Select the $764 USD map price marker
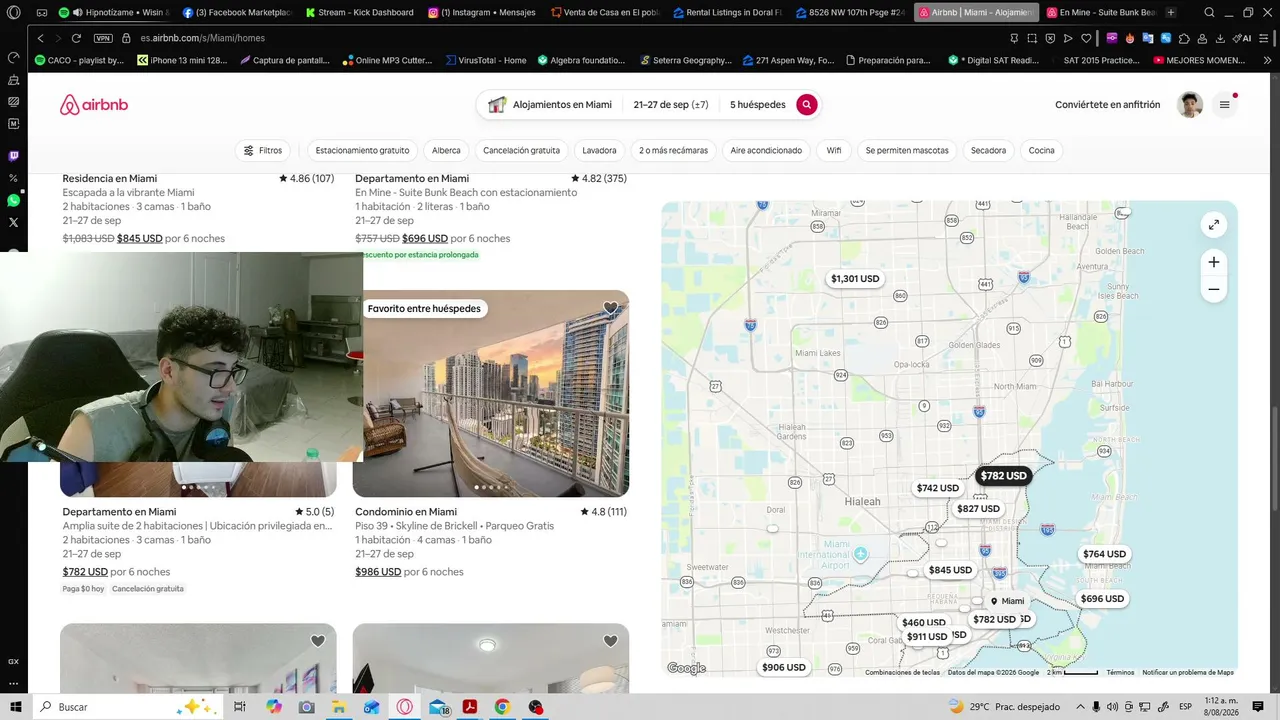 tap(1104, 554)
